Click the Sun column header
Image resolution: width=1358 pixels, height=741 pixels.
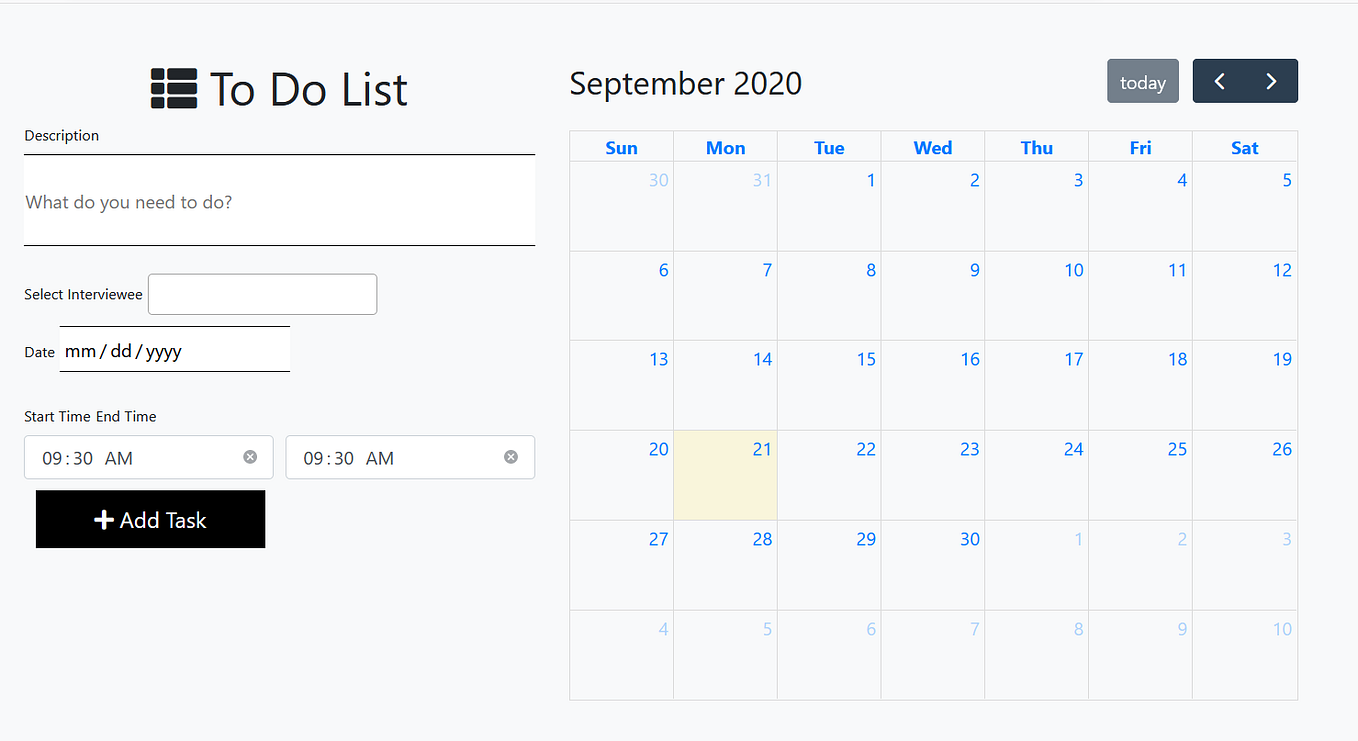(x=621, y=147)
